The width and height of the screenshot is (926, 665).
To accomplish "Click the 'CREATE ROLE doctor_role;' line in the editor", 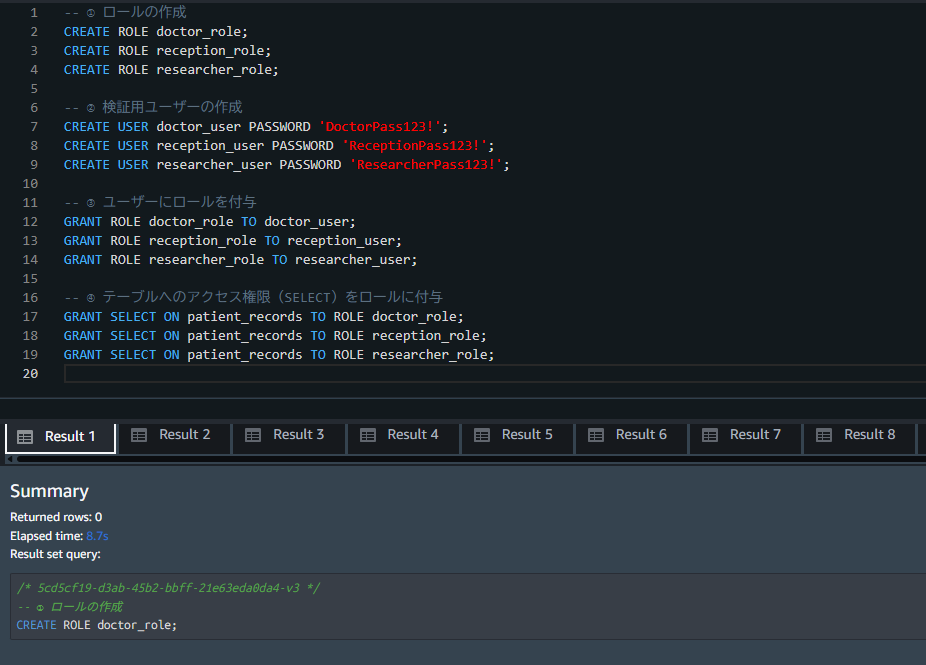I will coord(156,32).
